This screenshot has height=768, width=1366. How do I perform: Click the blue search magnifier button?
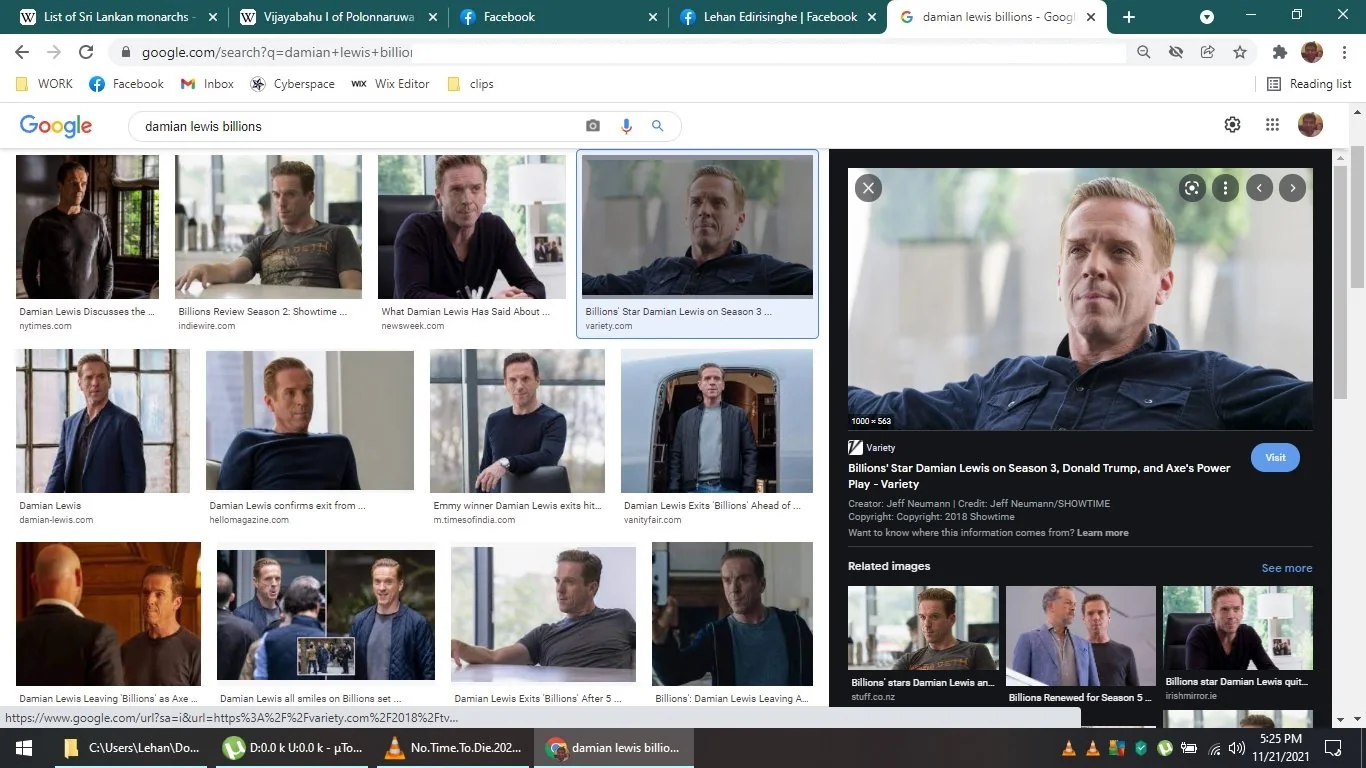pos(658,126)
